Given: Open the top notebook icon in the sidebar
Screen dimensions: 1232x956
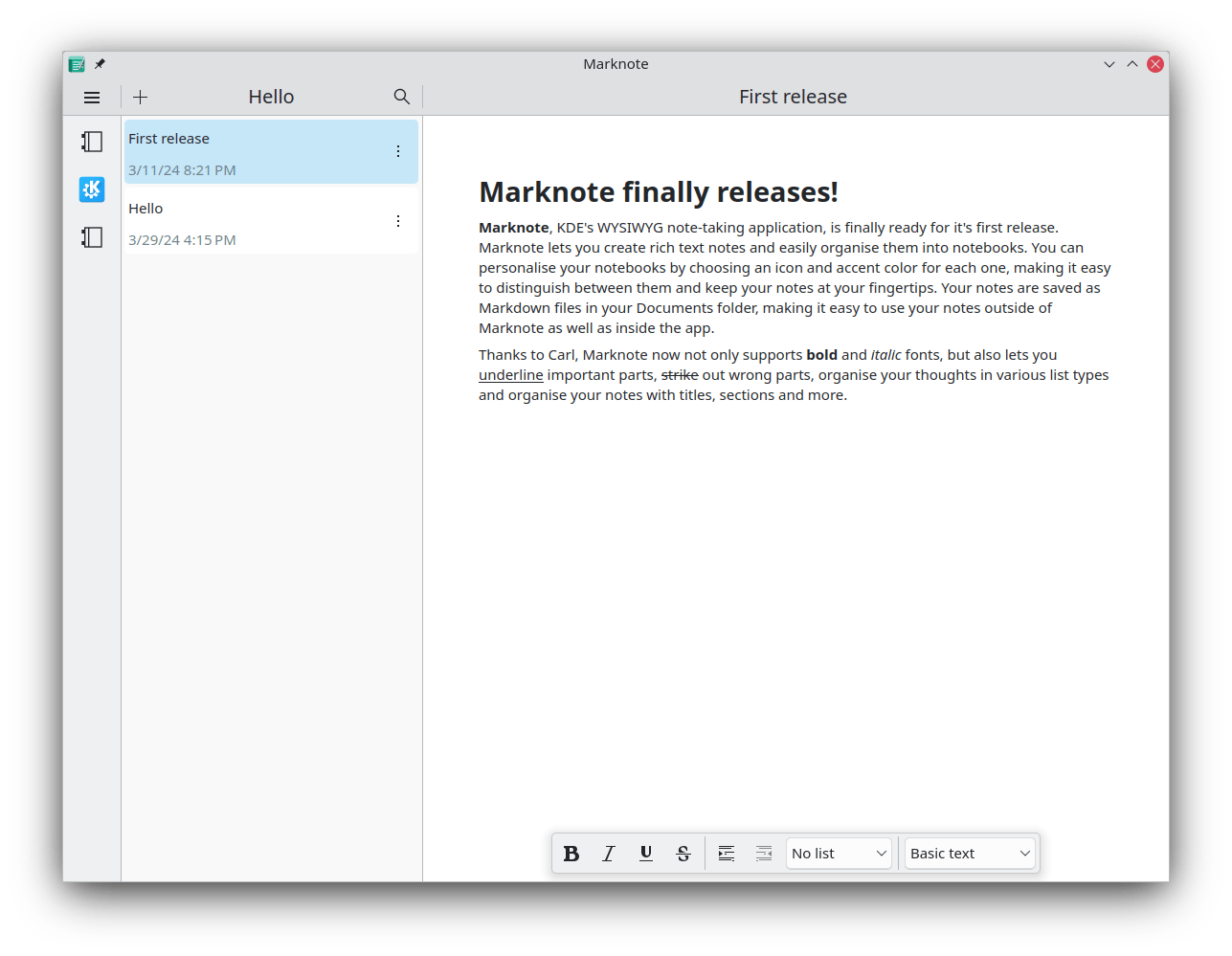Looking at the screenshot, I should 91,141.
